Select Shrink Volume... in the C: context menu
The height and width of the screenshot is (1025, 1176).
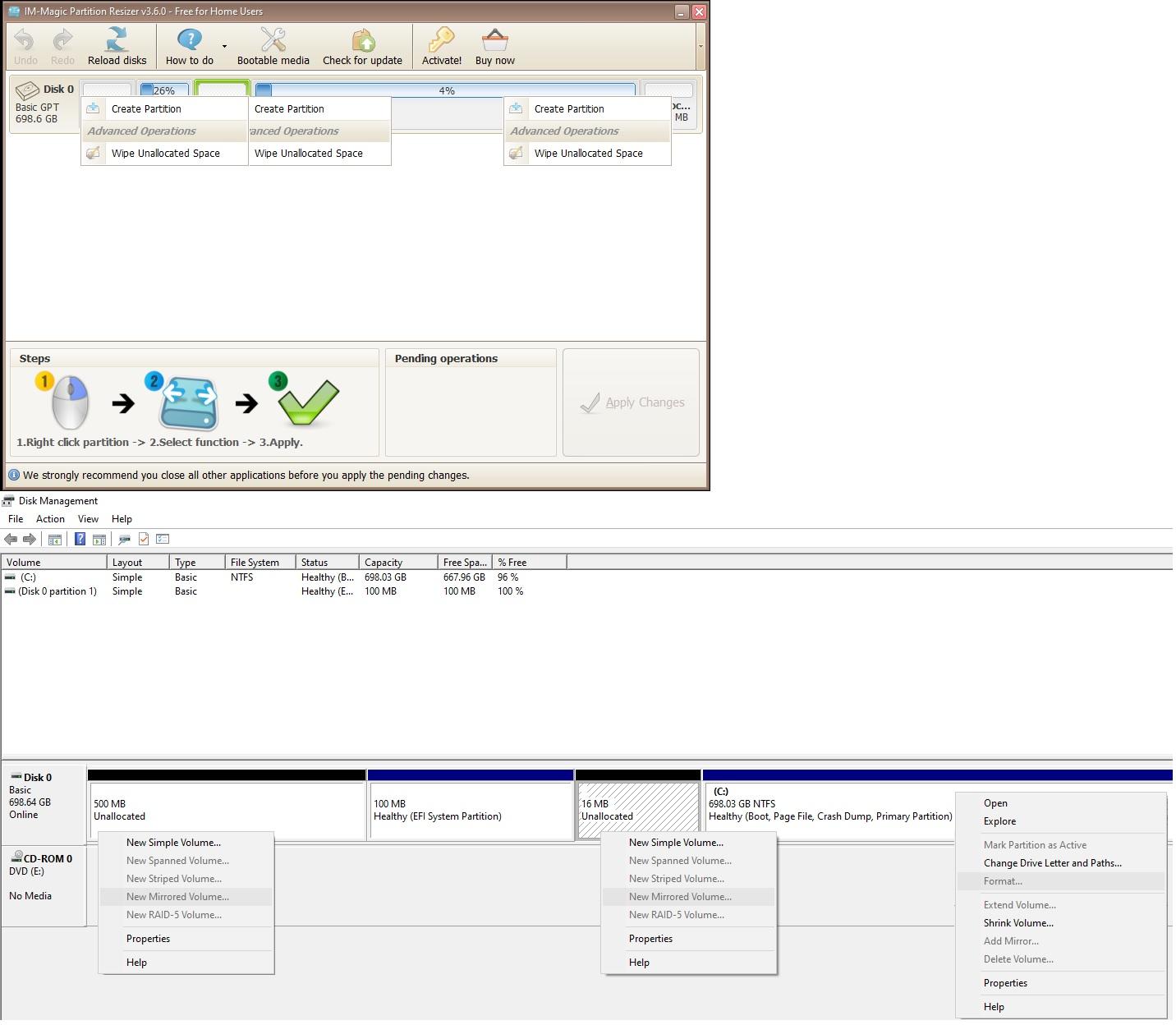pos(1061,923)
